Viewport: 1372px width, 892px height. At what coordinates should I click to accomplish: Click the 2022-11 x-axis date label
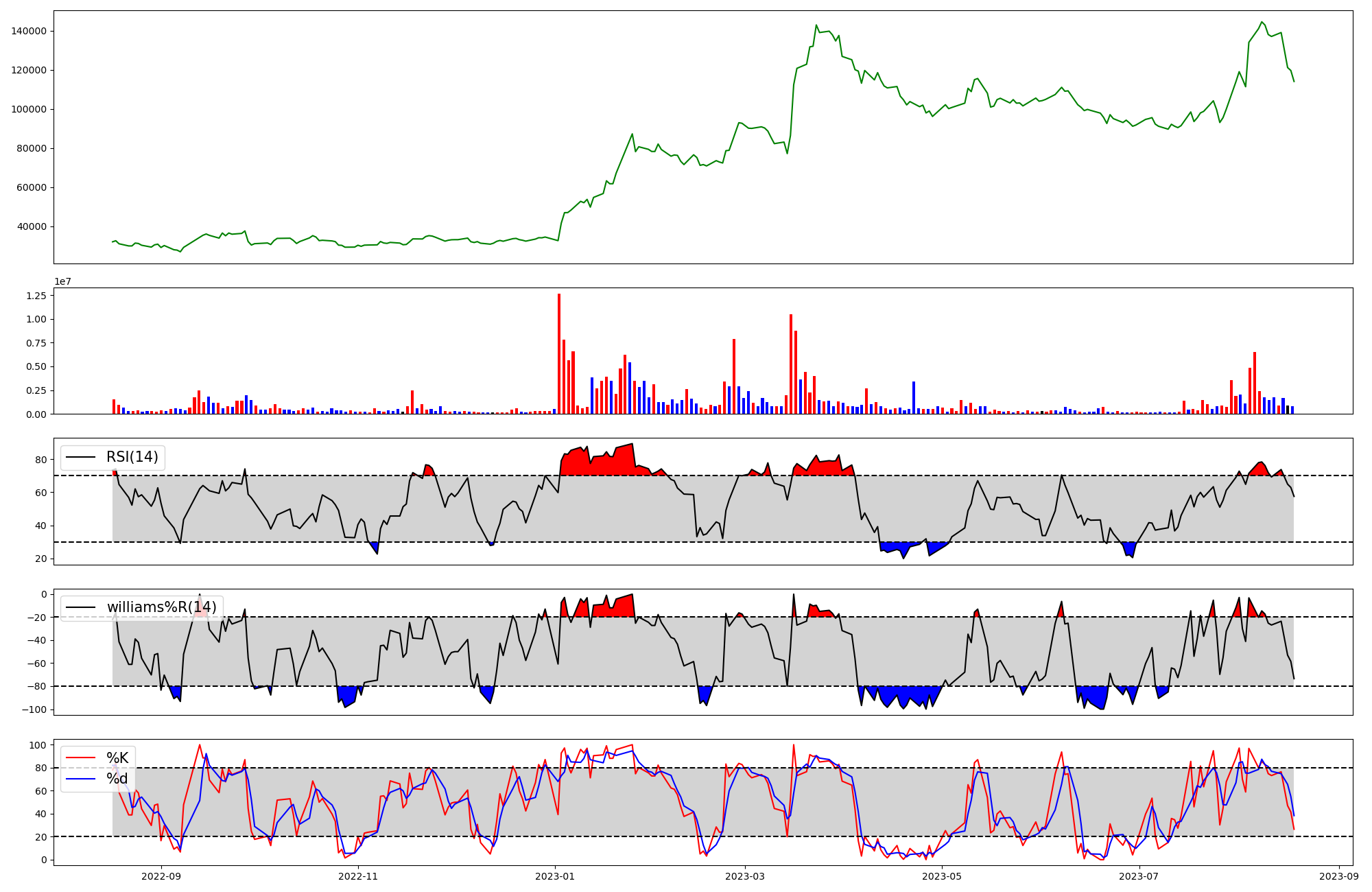point(358,876)
